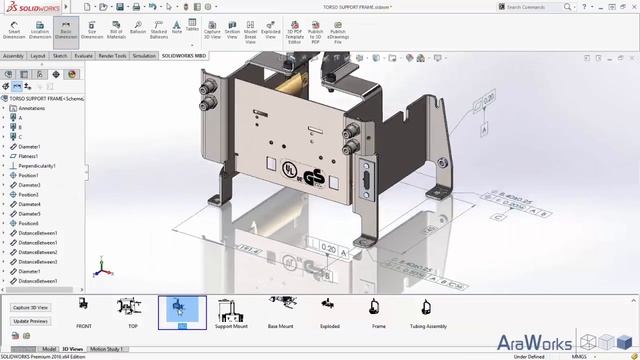
Task: Click the Open file icon
Action: 103,7
